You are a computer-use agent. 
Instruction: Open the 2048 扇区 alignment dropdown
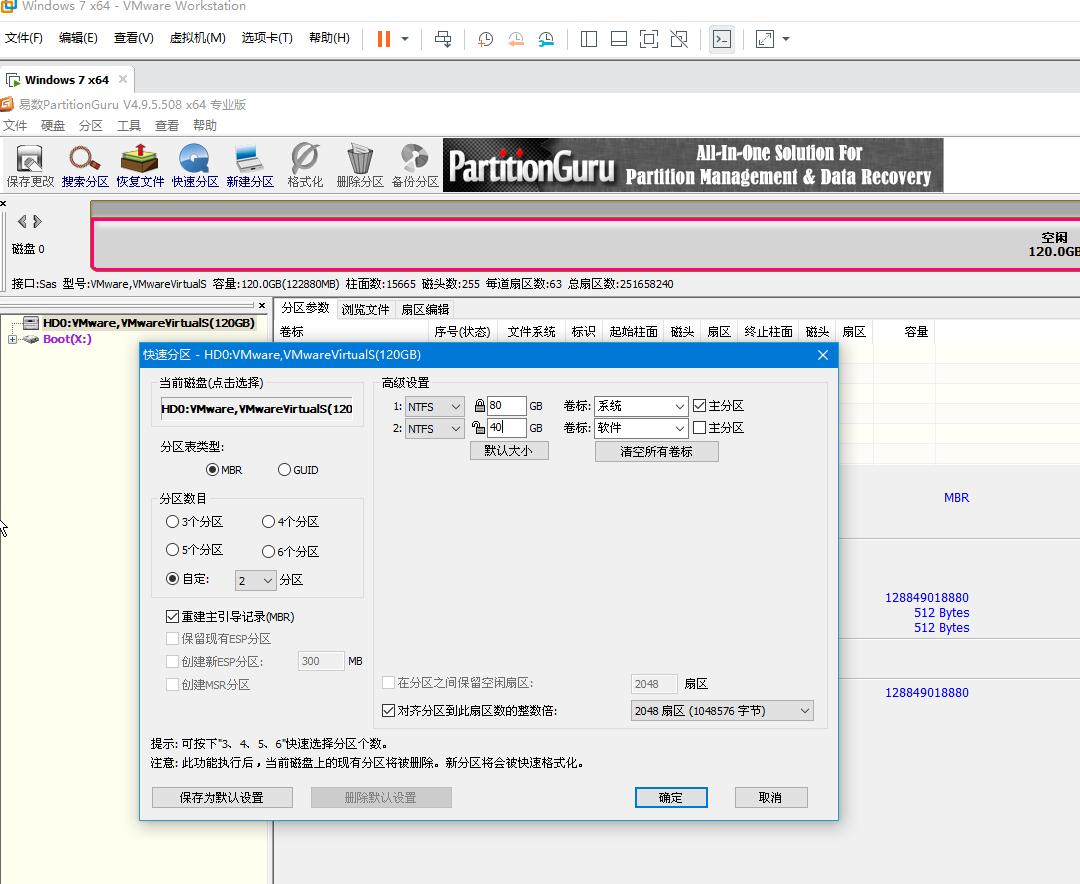(722, 710)
